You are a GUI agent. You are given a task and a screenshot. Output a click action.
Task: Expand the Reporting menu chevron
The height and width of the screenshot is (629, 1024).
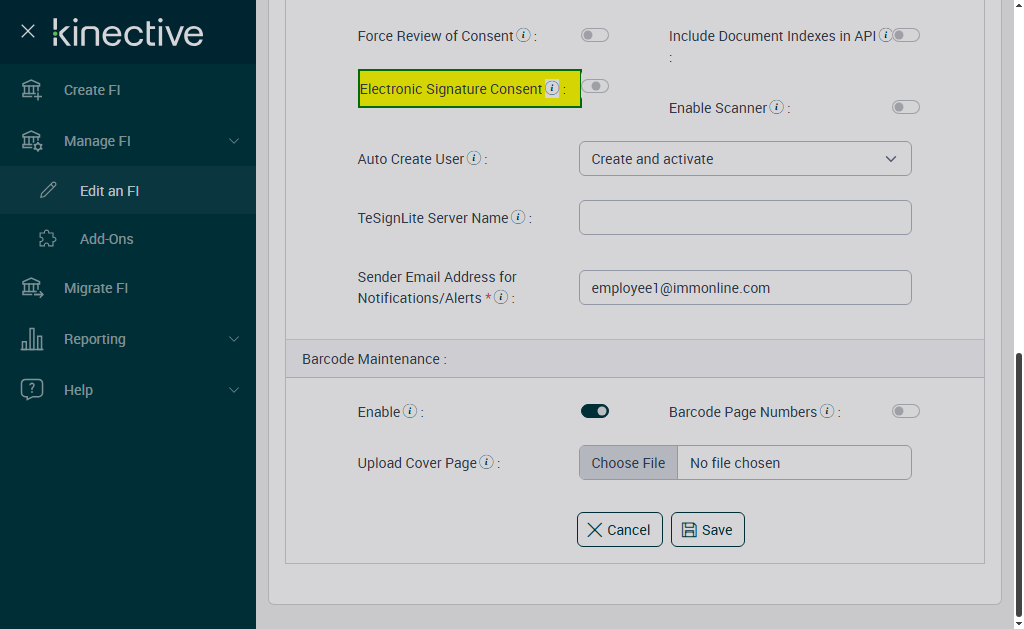[x=234, y=339]
